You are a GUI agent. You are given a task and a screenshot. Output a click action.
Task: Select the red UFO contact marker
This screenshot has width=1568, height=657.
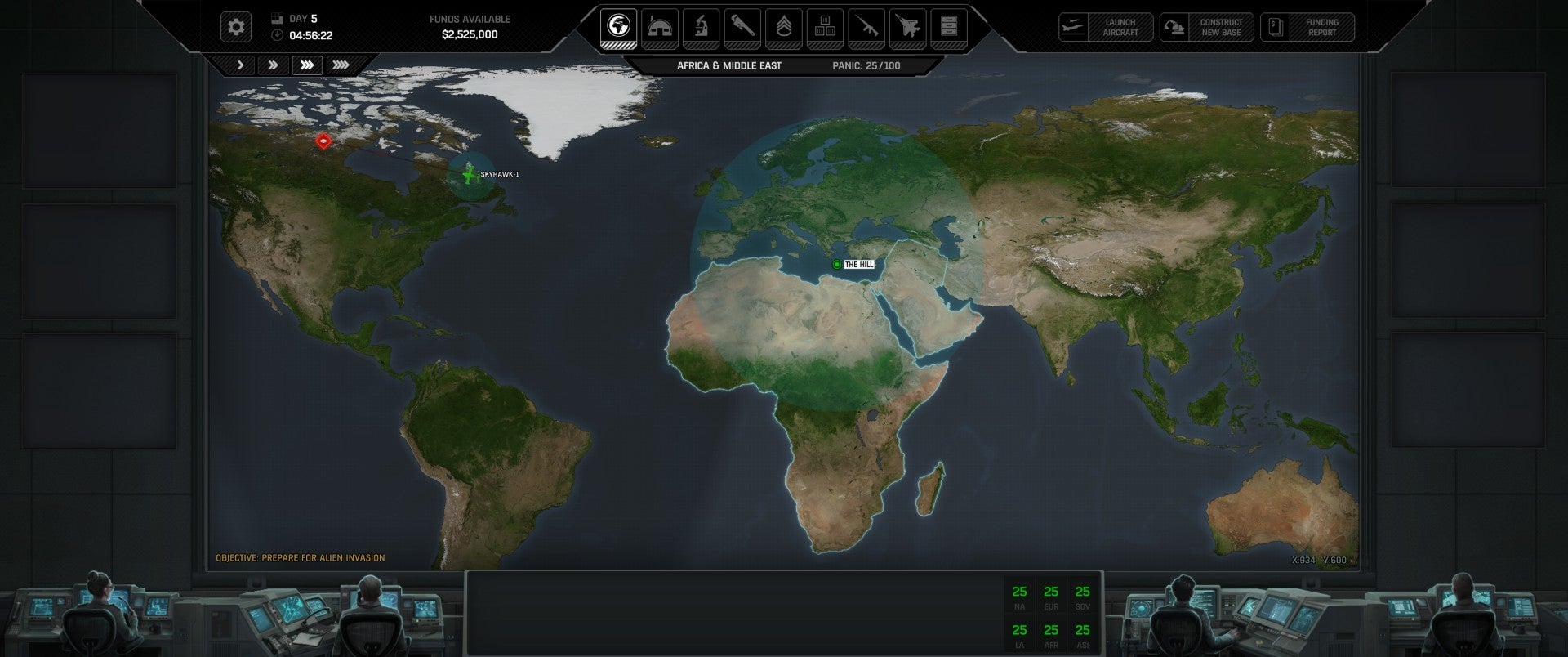(x=324, y=141)
